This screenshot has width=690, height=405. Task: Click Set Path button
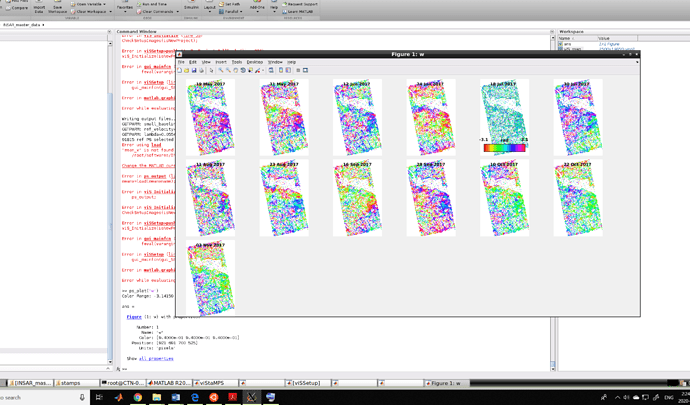pyautogui.click(x=229, y=4)
